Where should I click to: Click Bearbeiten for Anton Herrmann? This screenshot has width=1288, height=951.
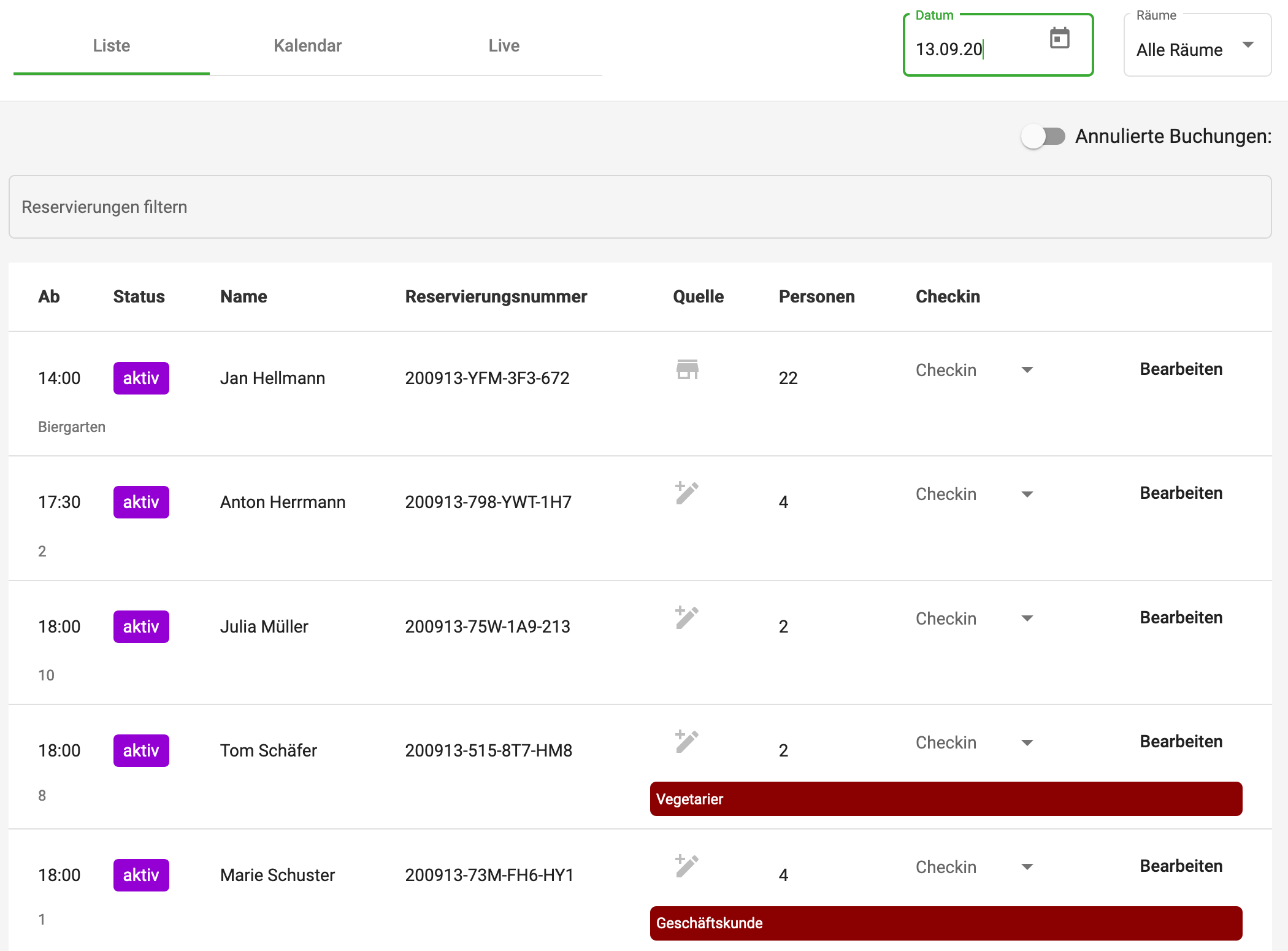tap(1181, 493)
